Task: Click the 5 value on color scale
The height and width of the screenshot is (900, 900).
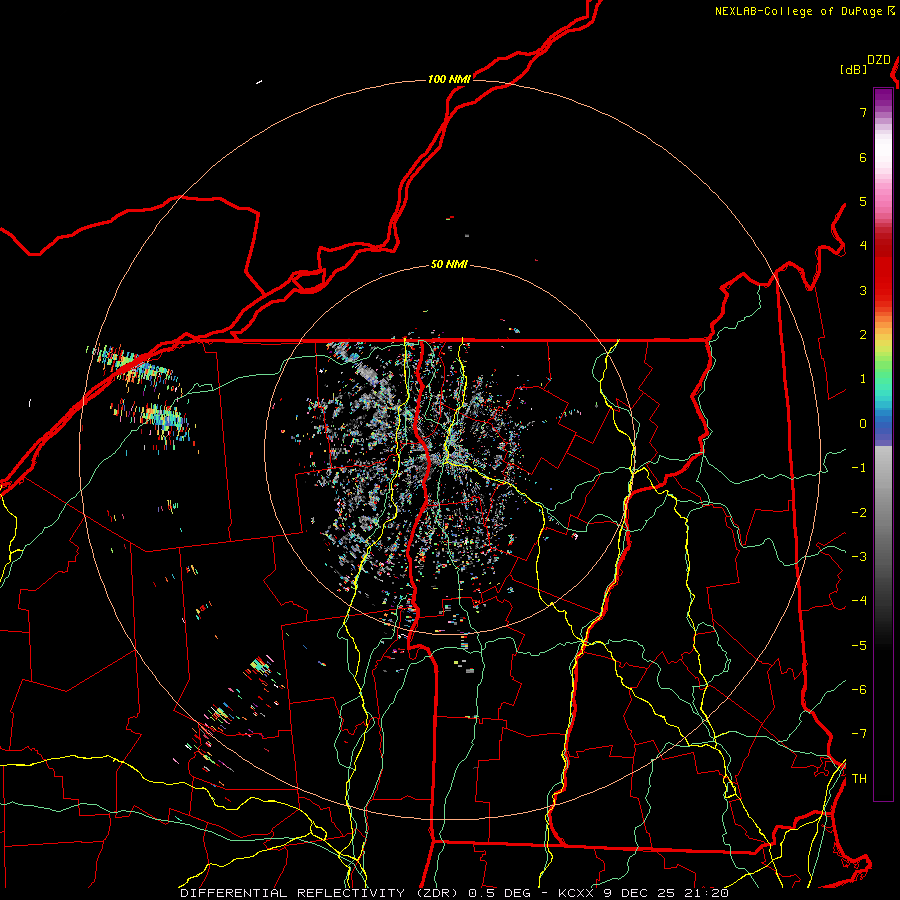Action: [x=863, y=202]
